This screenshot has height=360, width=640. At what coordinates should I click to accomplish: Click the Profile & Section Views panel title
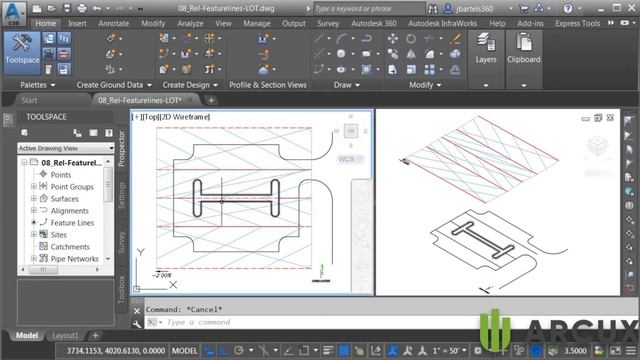[x=268, y=85]
